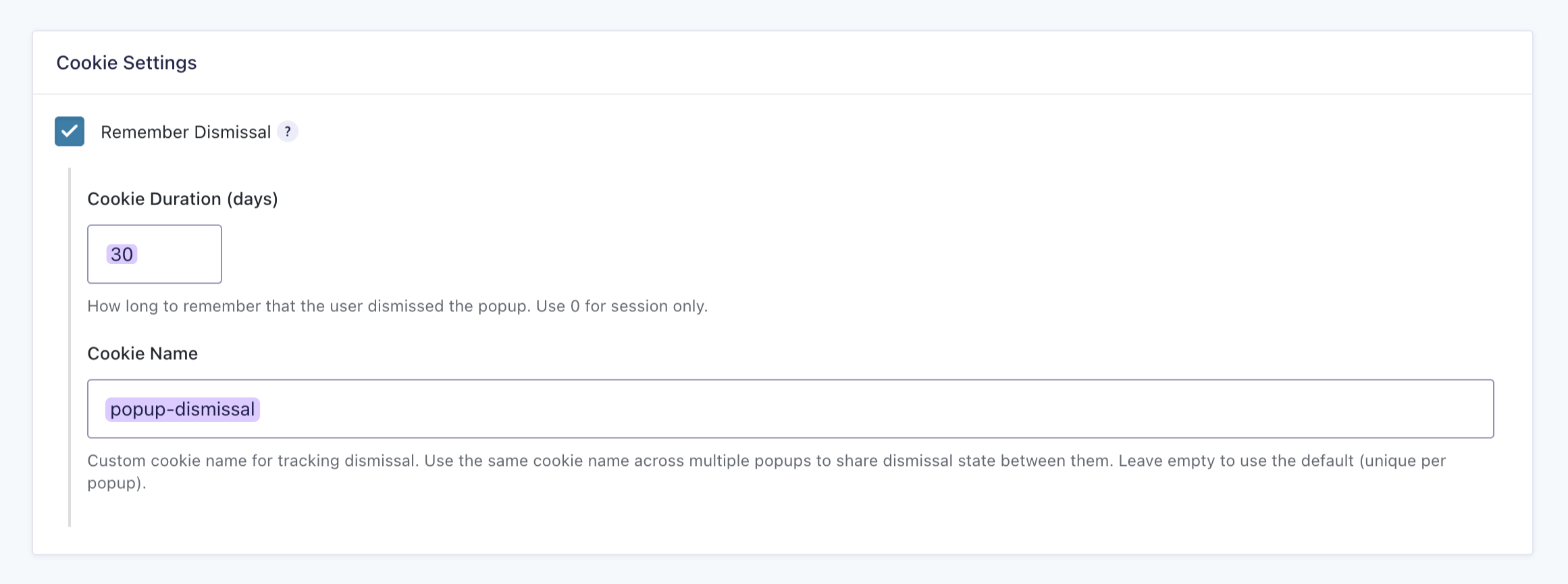Click the white checkmark in the blue box
1568x584 pixels.
click(70, 132)
